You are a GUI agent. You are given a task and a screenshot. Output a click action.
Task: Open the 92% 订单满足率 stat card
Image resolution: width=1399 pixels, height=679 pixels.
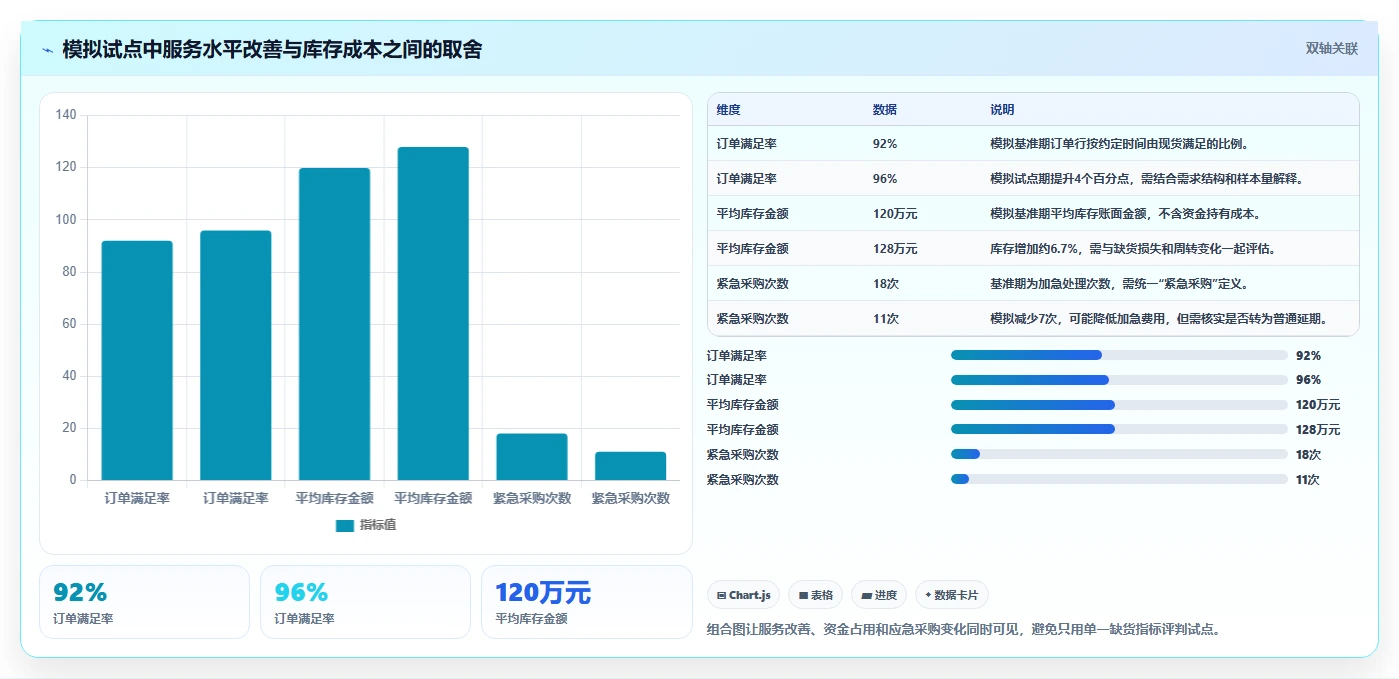tap(144, 602)
